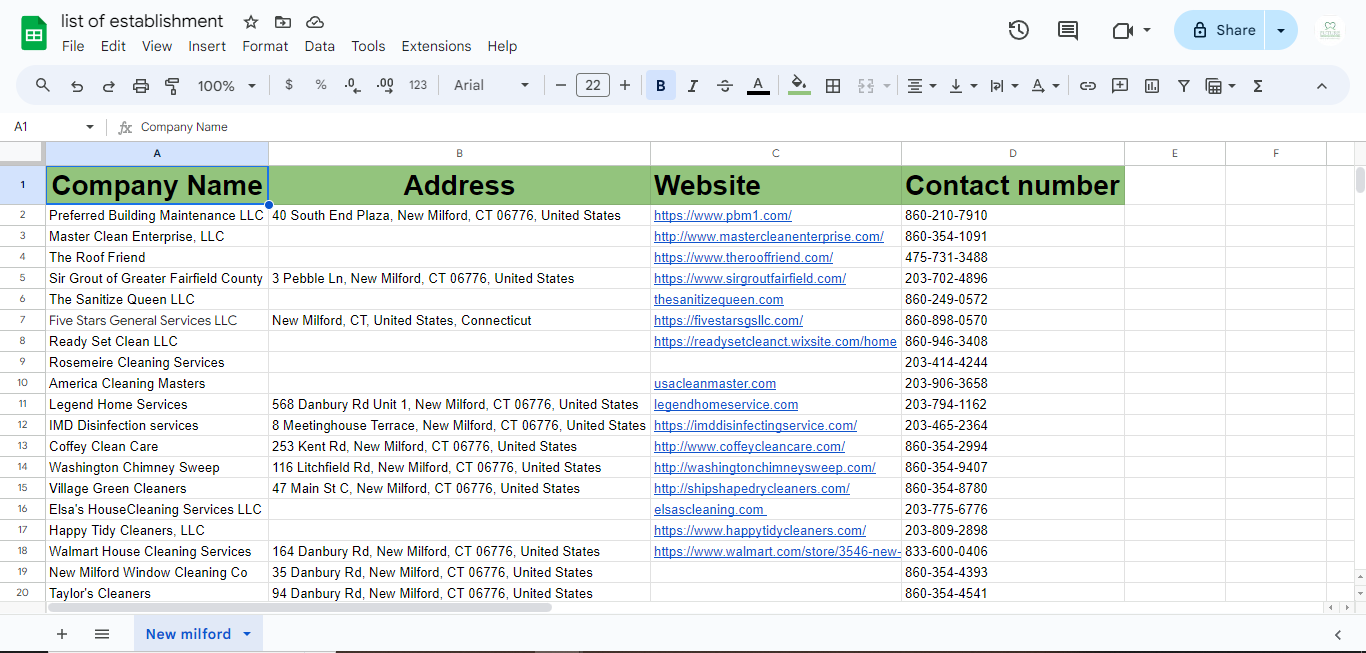This screenshot has height=653, width=1366.
Task: Collapse the toolbar with chevron
Action: [1321, 86]
